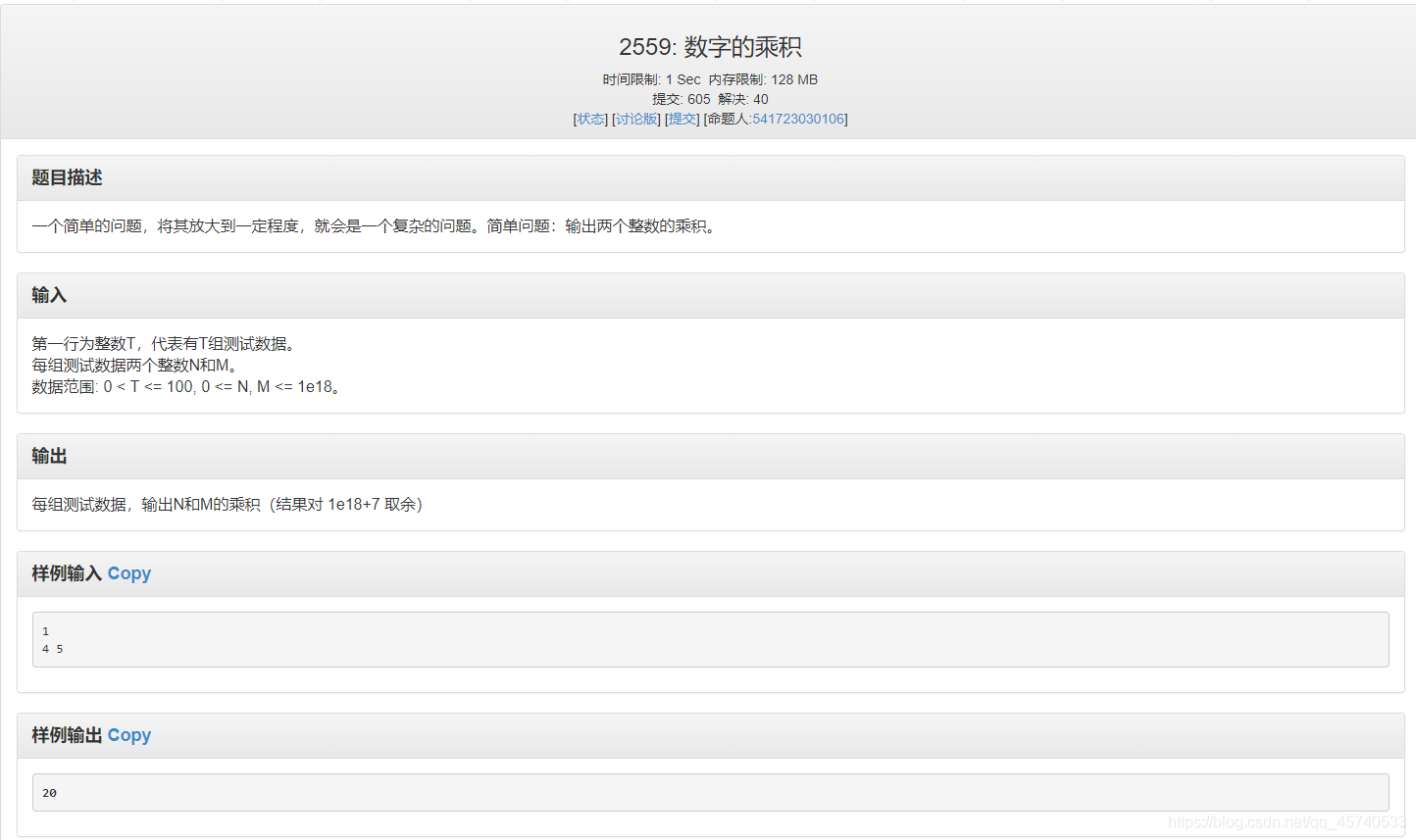Select the data range line 数据范围
Viewport: 1416px width, 840px height.
(x=186, y=386)
